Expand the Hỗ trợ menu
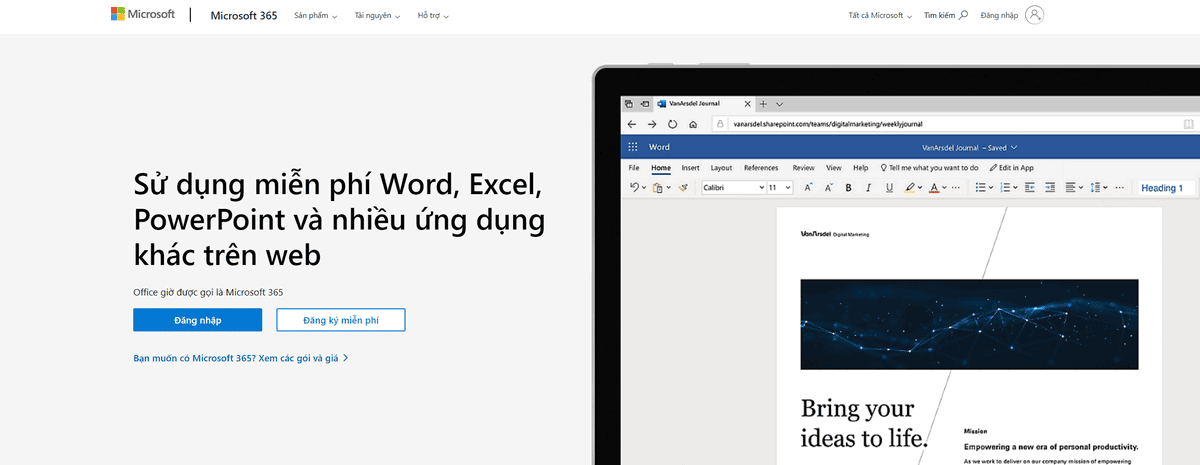 point(433,16)
